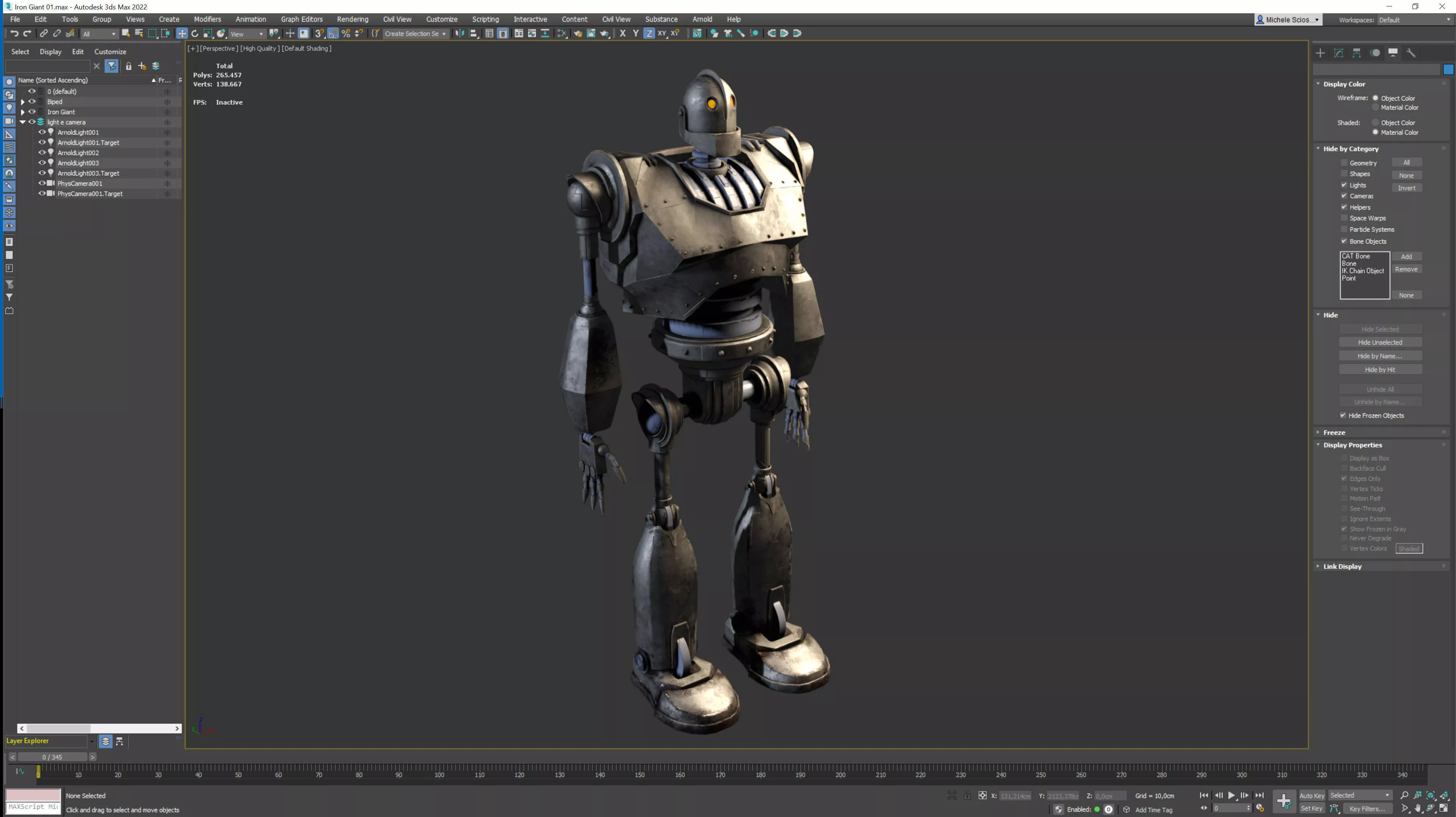Open the Modifiers menu
This screenshot has height=817, width=1456.
[207, 19]
